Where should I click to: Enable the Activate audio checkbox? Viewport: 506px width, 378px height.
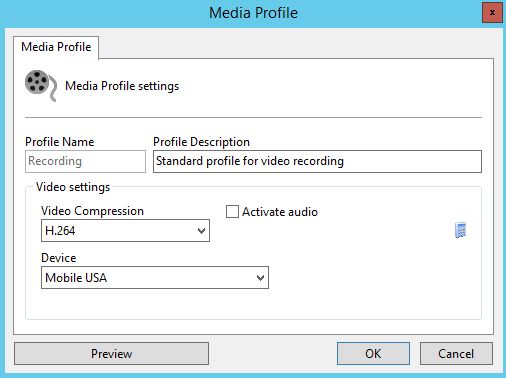coord(232,212)
